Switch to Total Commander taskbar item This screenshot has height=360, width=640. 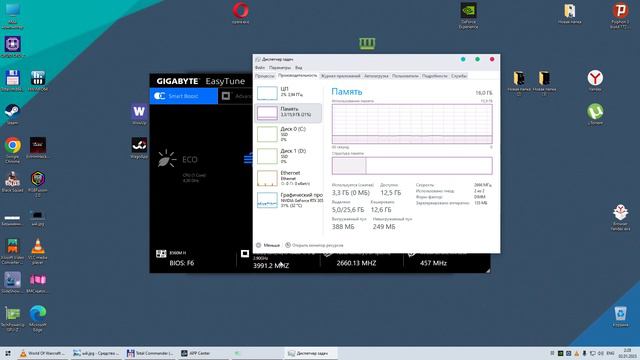coord(150,353)
